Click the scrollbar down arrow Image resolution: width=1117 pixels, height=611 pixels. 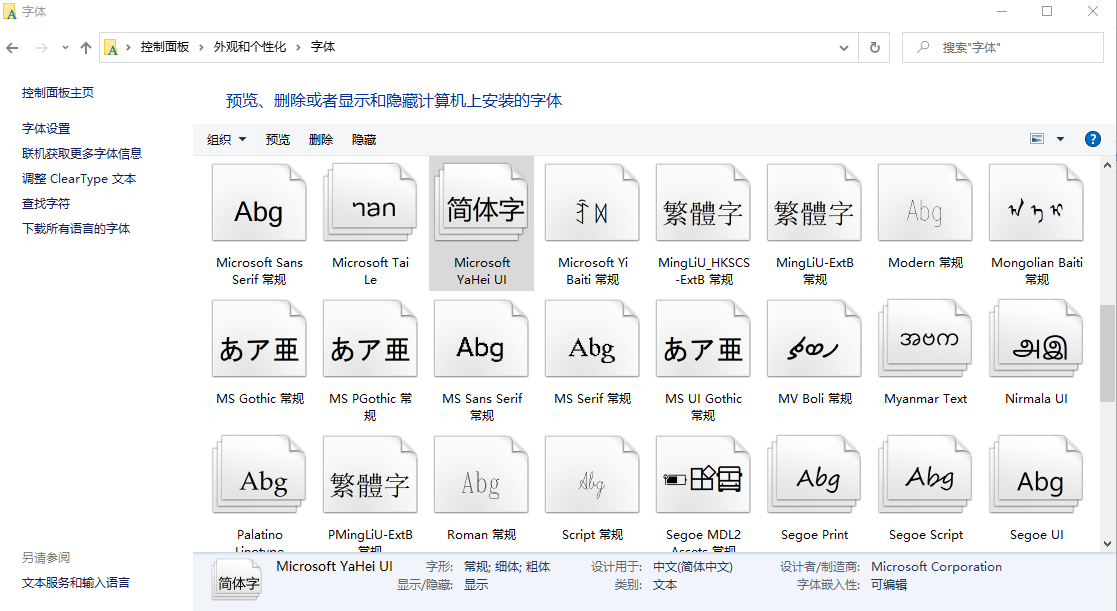click(x=1107, y=544)
